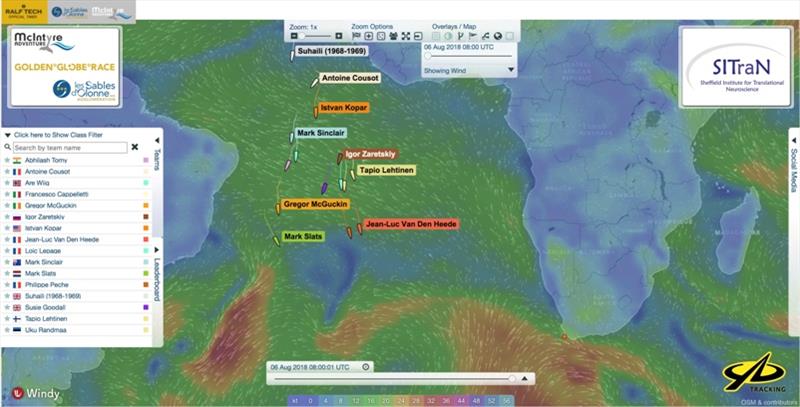Click the clock icon beside playback time
This screenshot has width=800, height=407.
(365, 367)
